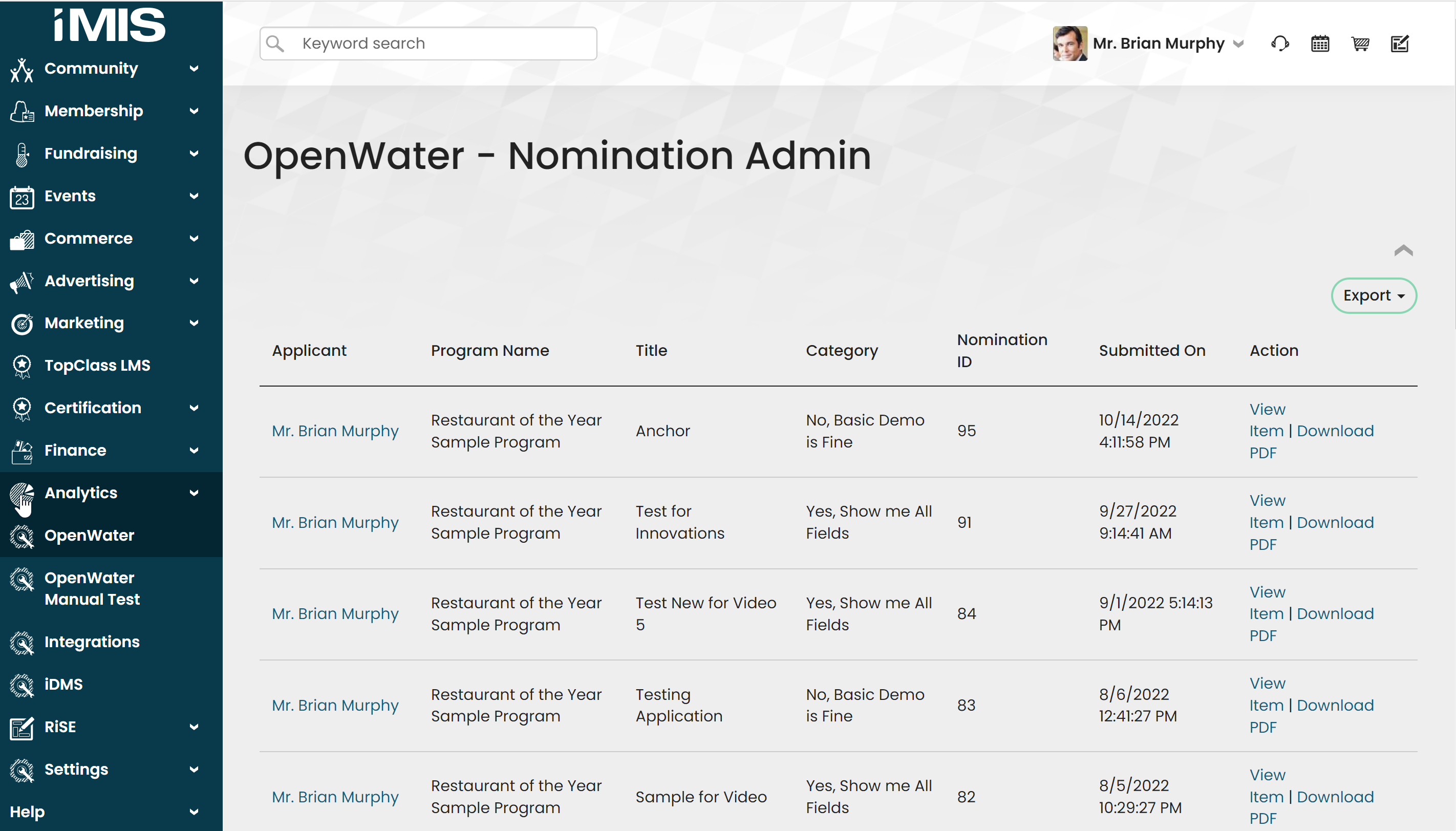This screenshot has height=831, width=1456.
Task: Click the Settings gear icon
Action: tap(22, 770)
